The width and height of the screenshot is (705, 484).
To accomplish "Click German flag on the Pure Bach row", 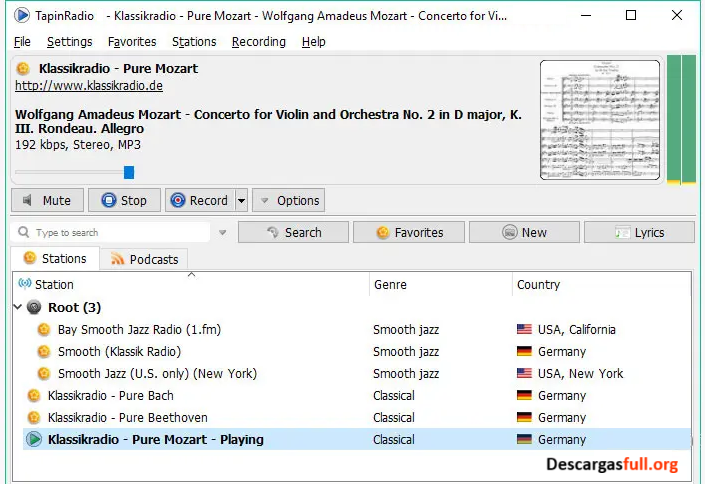I will pyautogui.click(x=524, y=396).
